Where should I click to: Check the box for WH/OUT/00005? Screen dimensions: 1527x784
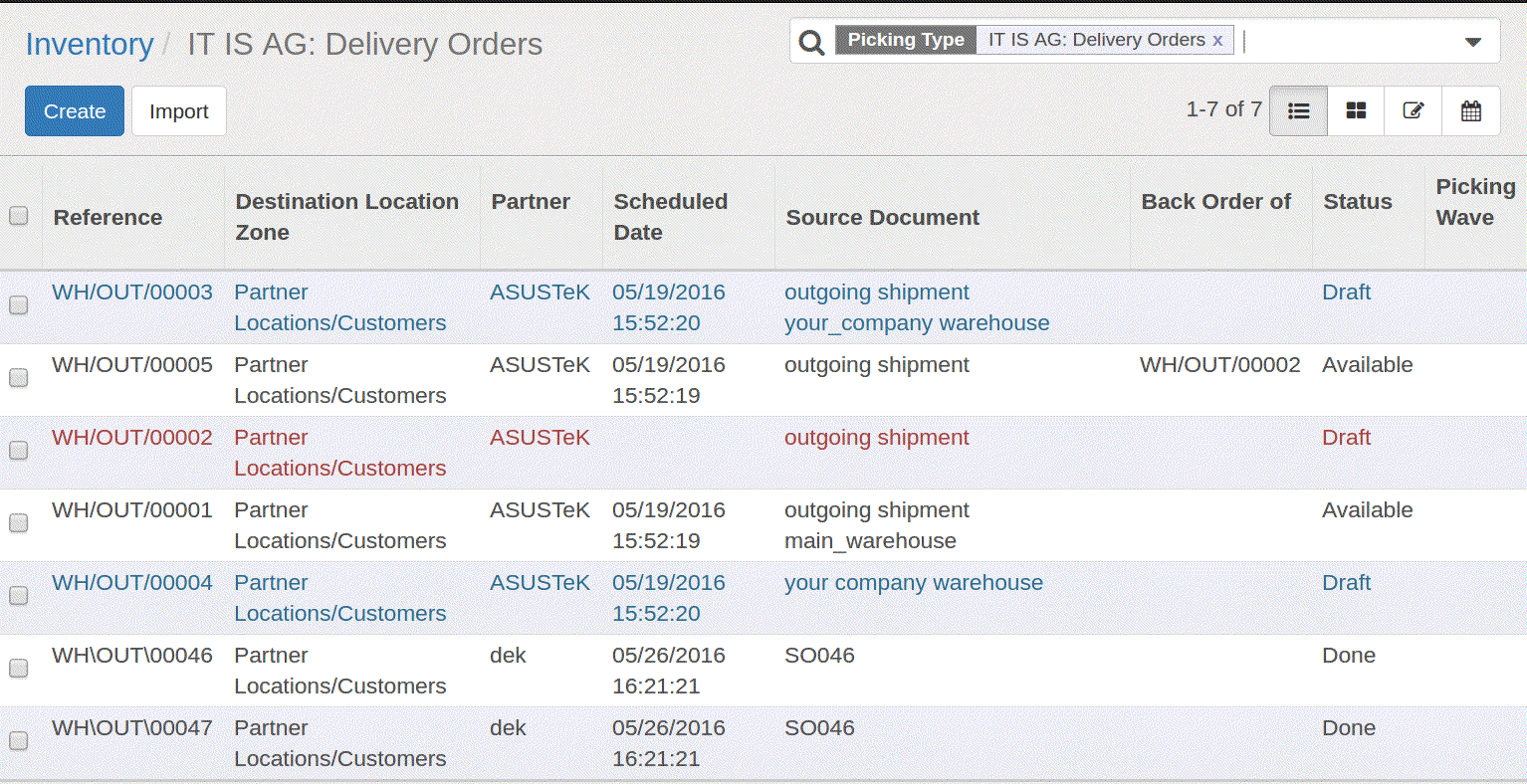[x=18, y=378]
